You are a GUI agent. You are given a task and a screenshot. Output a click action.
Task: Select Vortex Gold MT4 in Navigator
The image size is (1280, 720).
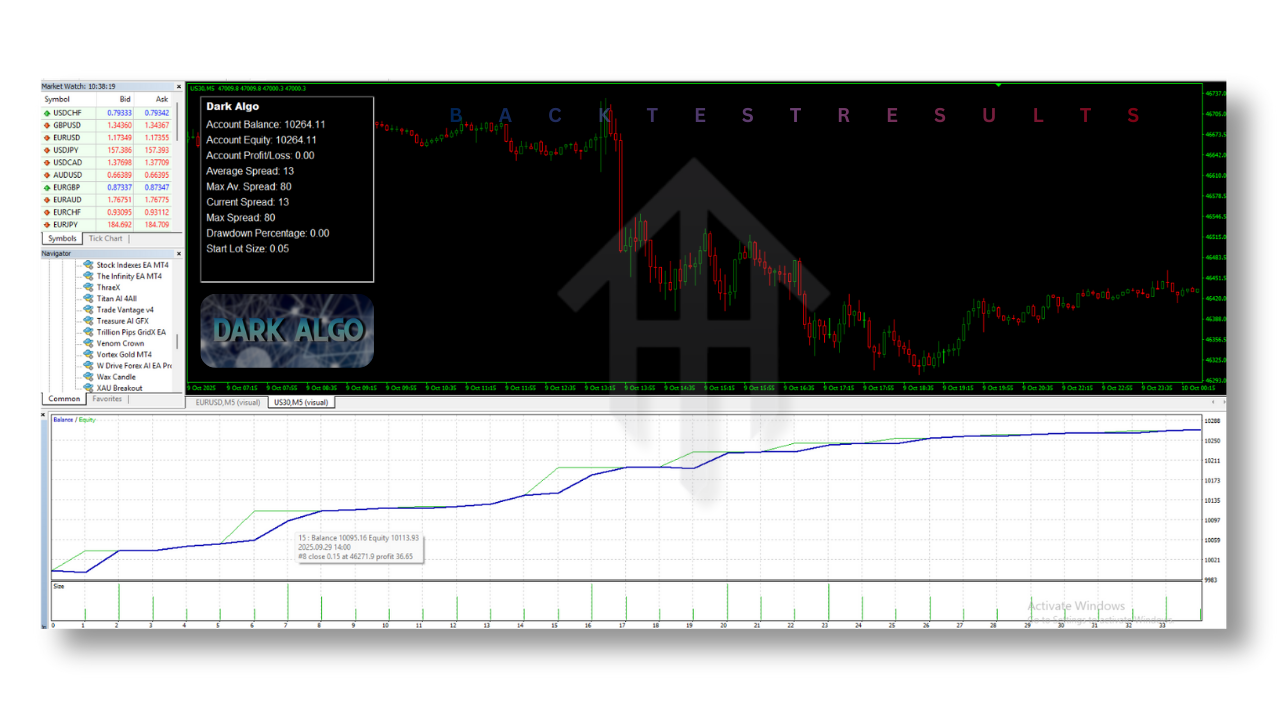[x=124, y=355]
